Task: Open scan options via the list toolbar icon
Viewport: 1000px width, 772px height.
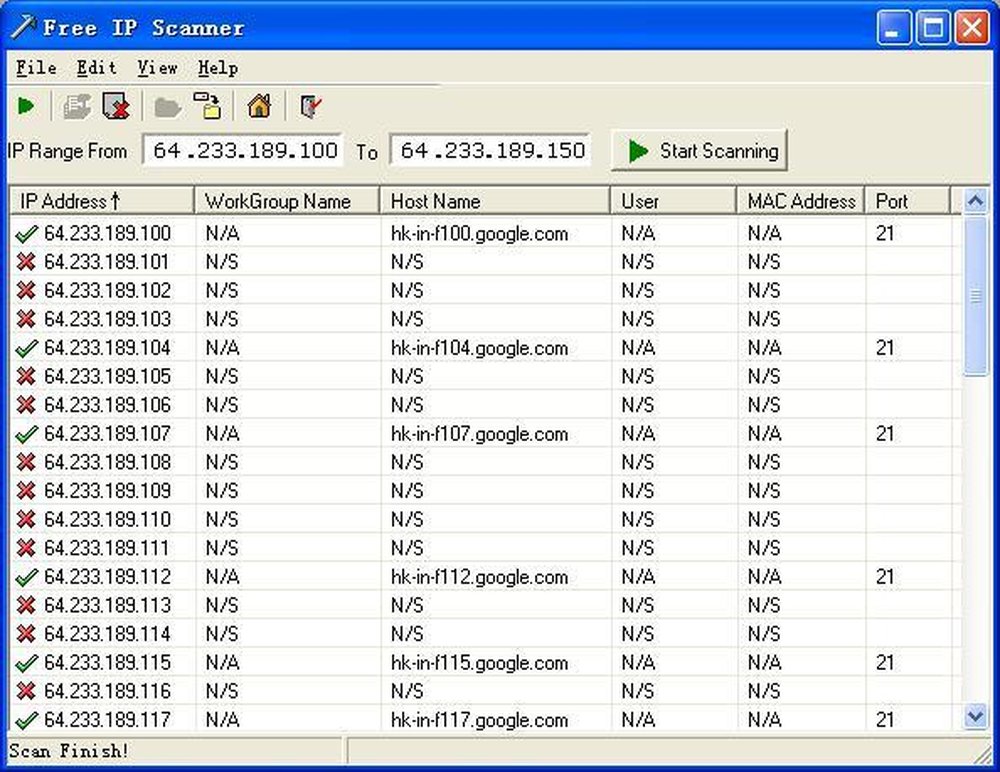Action: [75, 106]
